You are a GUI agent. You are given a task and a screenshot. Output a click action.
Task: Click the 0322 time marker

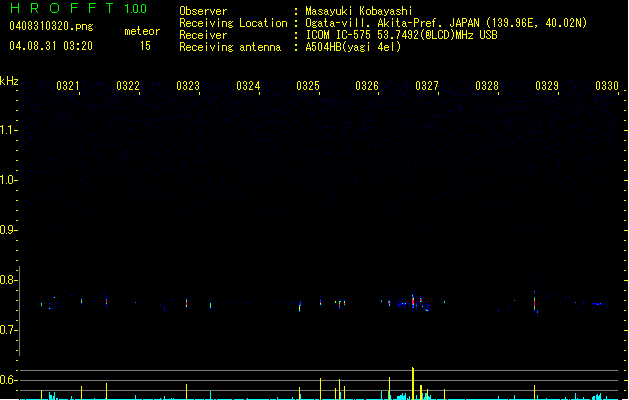pyautogui.click(x=128, y=86)
